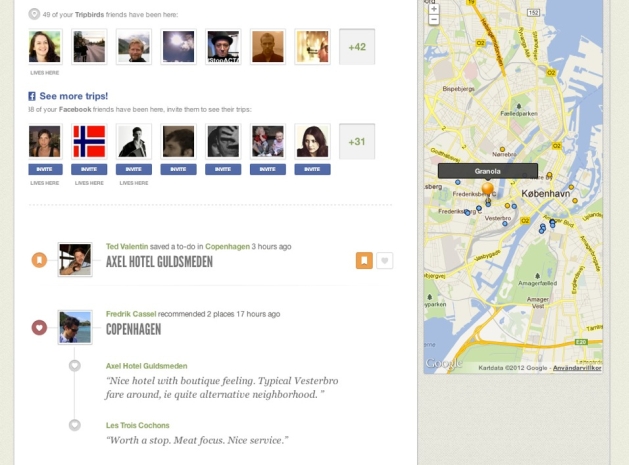The image size is (629, 465).
Task: Click the red heart recommendation timeline icon
Action: (39, 327)
